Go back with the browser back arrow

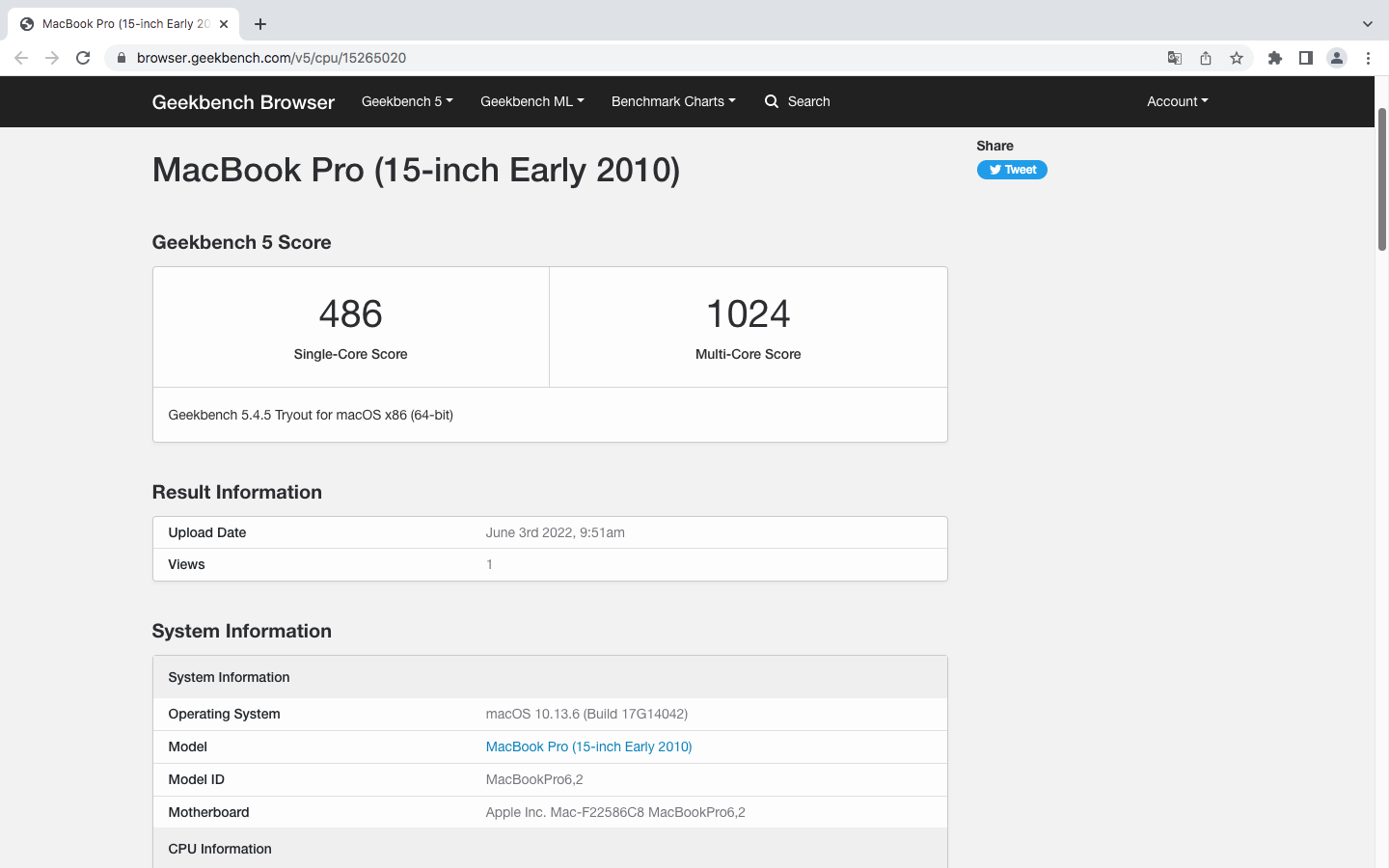coord(21,58)
